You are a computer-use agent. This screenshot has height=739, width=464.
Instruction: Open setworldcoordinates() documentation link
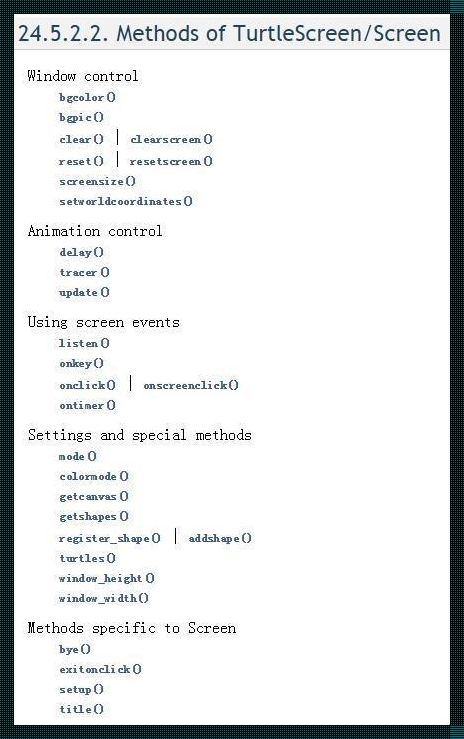click(x=126, y=201)
